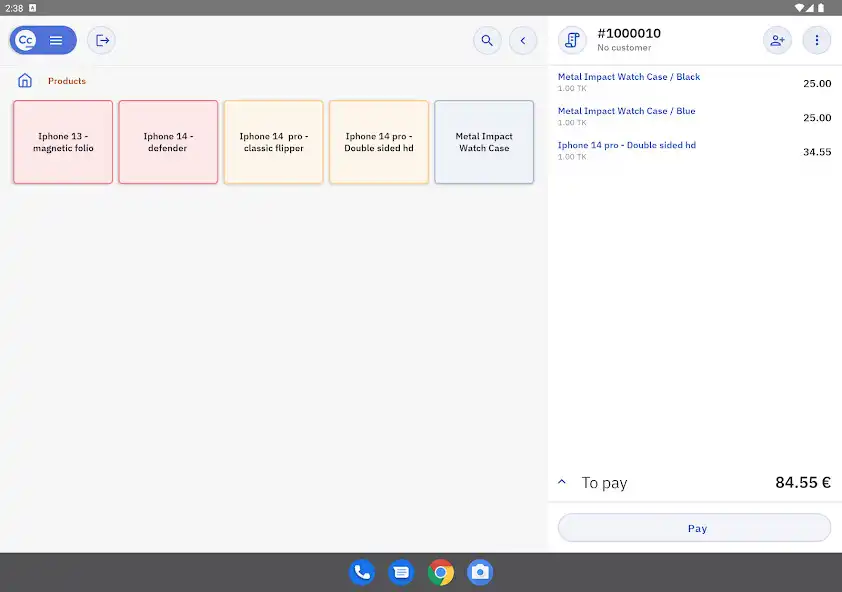Open the hamburger main menu
This screenshot has width=842, height=592.
[x=56, y=41]
